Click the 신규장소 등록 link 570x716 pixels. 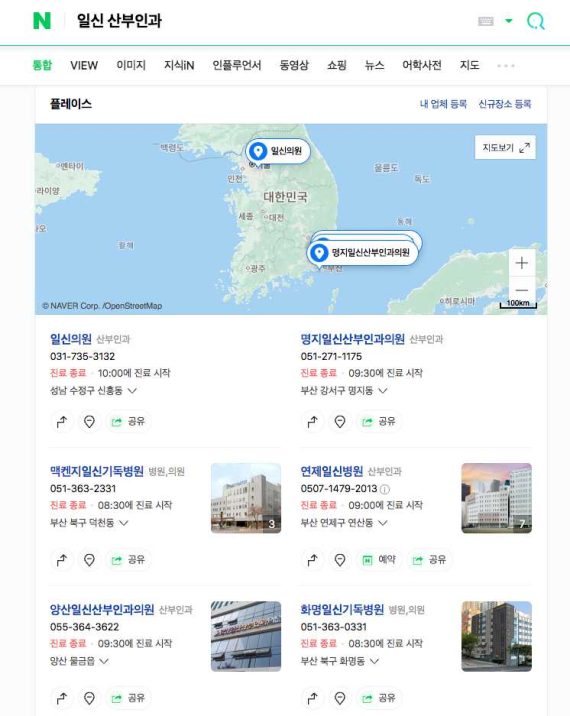(505, 104)
